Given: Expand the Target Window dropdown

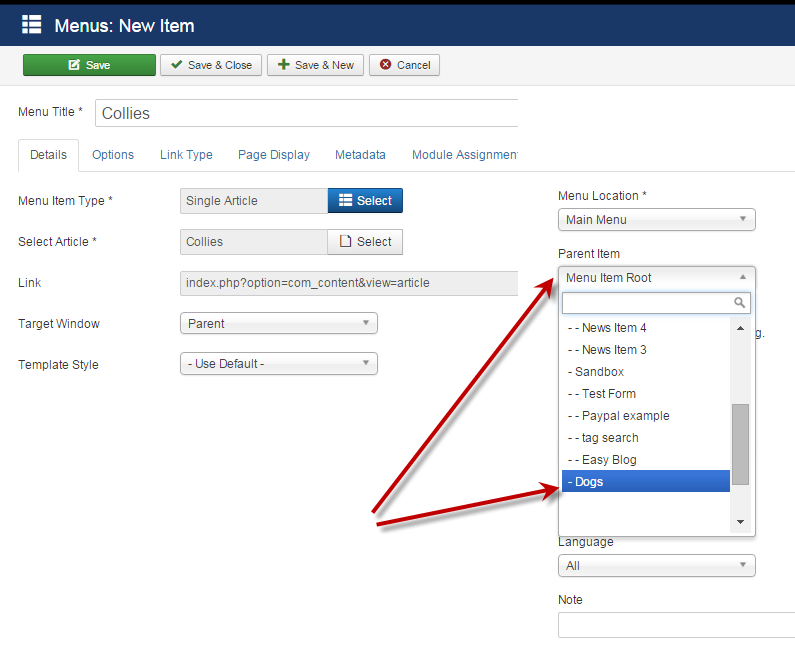Looking at the screenshot, I should 278,324.
